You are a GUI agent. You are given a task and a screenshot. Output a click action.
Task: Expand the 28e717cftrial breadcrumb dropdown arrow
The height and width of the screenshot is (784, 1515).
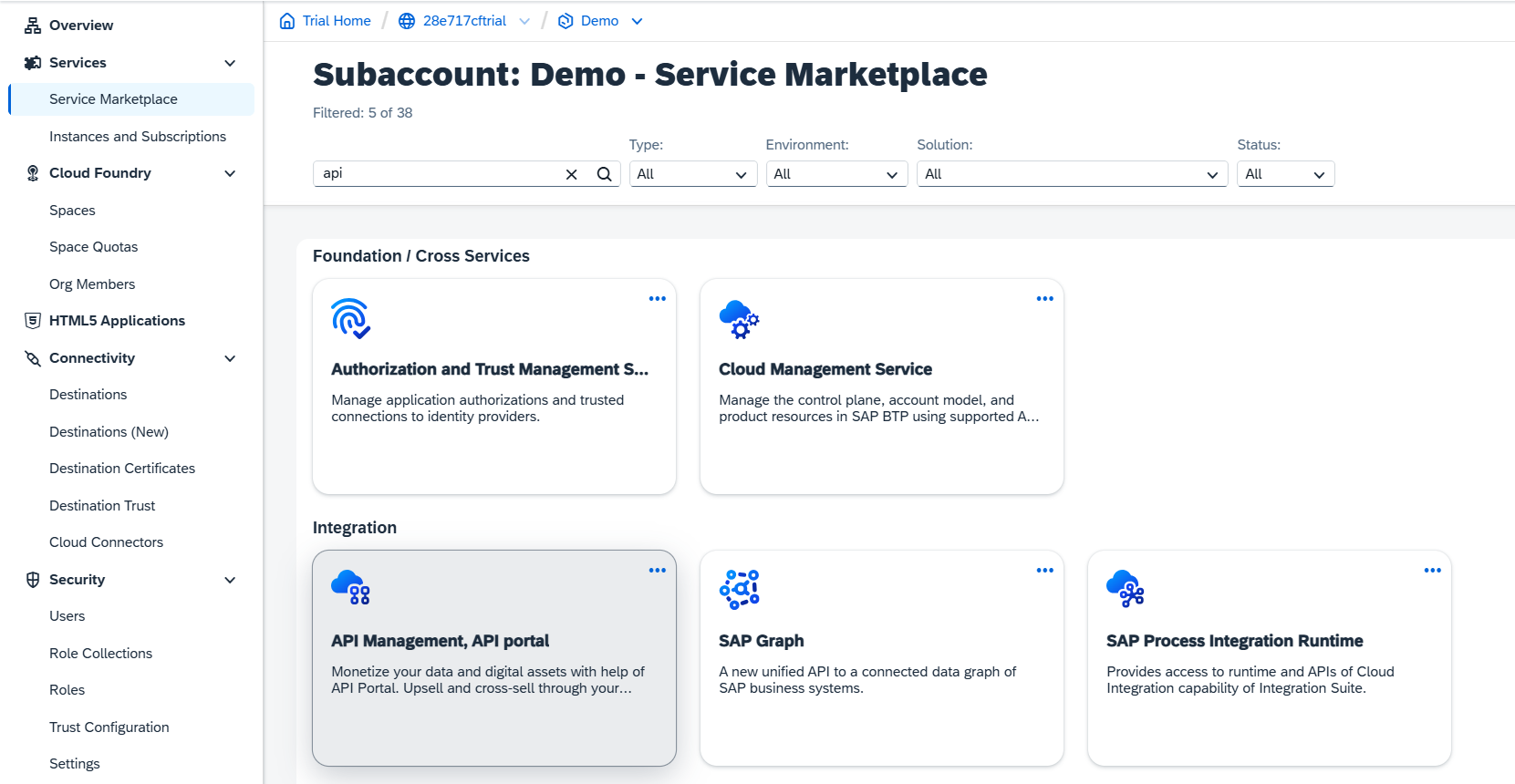point(524,21)
